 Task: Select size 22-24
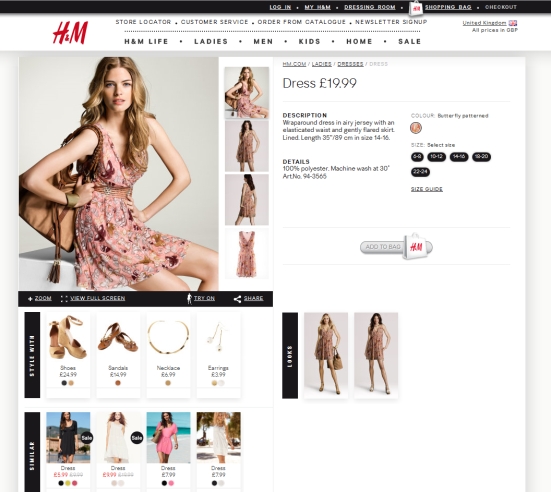pyautogui.click(x=420, y=172)
